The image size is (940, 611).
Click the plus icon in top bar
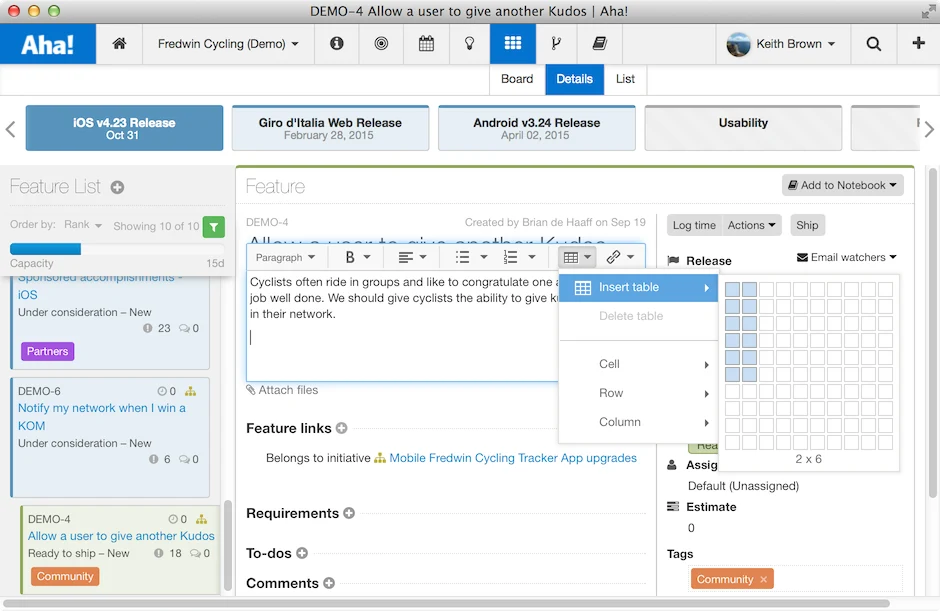[x=918, y=43]
